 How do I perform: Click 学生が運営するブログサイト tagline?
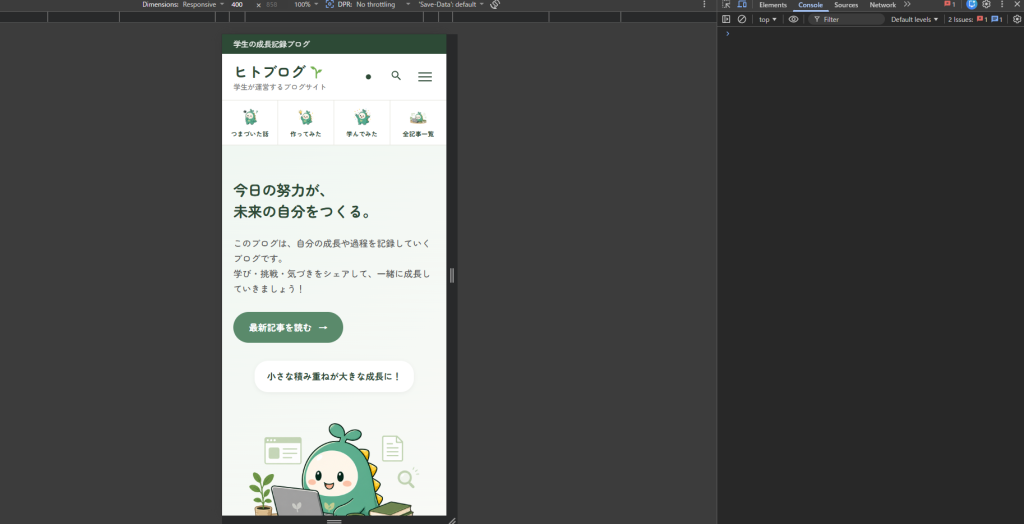click(x=280, y=88)
